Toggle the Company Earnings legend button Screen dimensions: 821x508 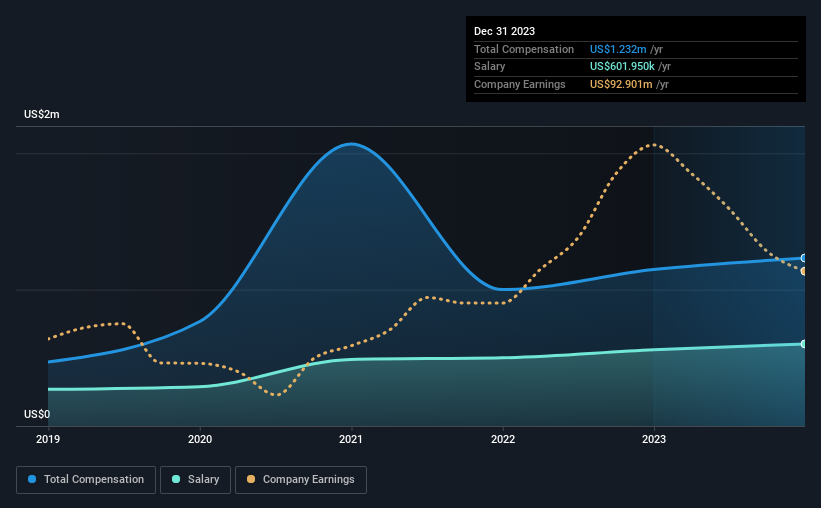click(x=301, y=479)
